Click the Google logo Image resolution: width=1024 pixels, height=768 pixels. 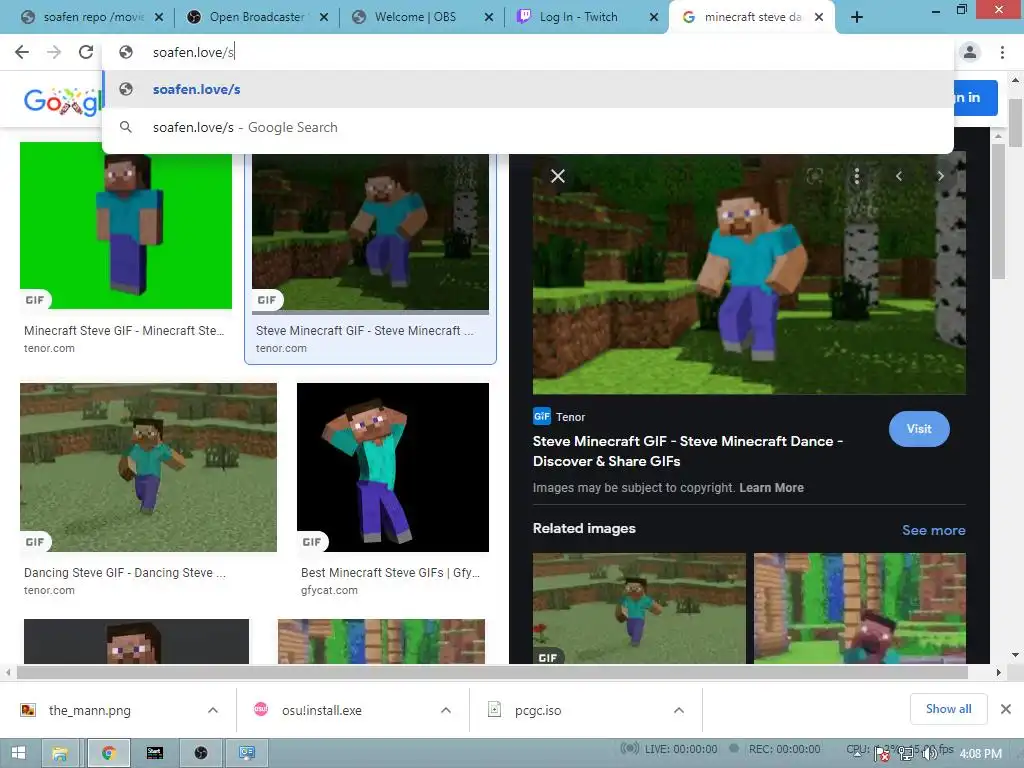[63, 101]
